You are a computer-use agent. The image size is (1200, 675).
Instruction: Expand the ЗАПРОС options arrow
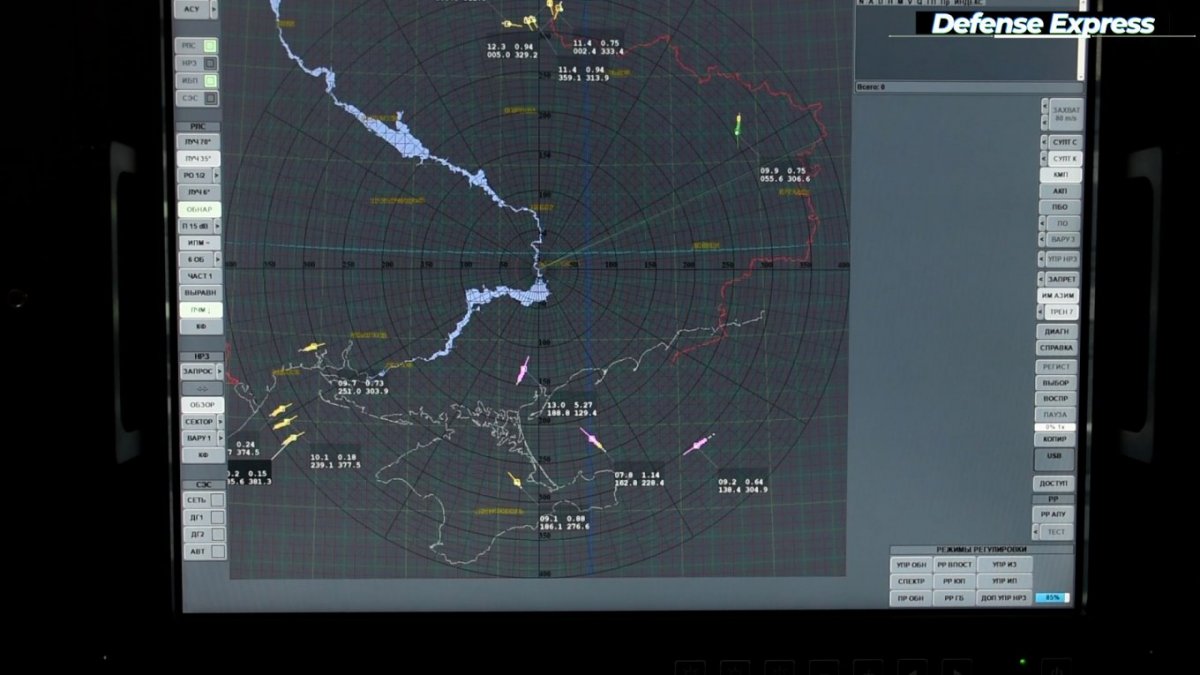(x=220, y=371)
